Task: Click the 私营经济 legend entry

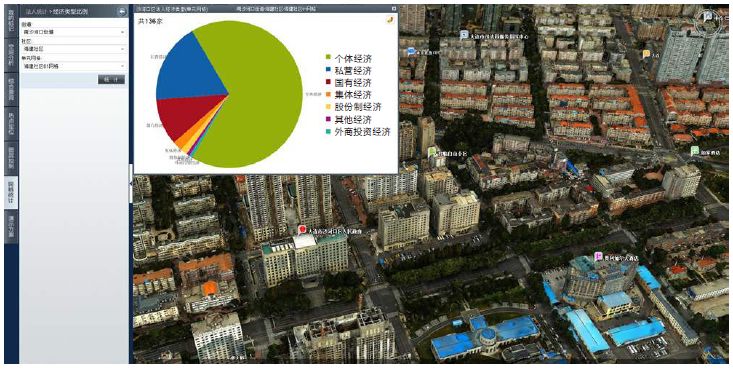Action: pos(352,71)
